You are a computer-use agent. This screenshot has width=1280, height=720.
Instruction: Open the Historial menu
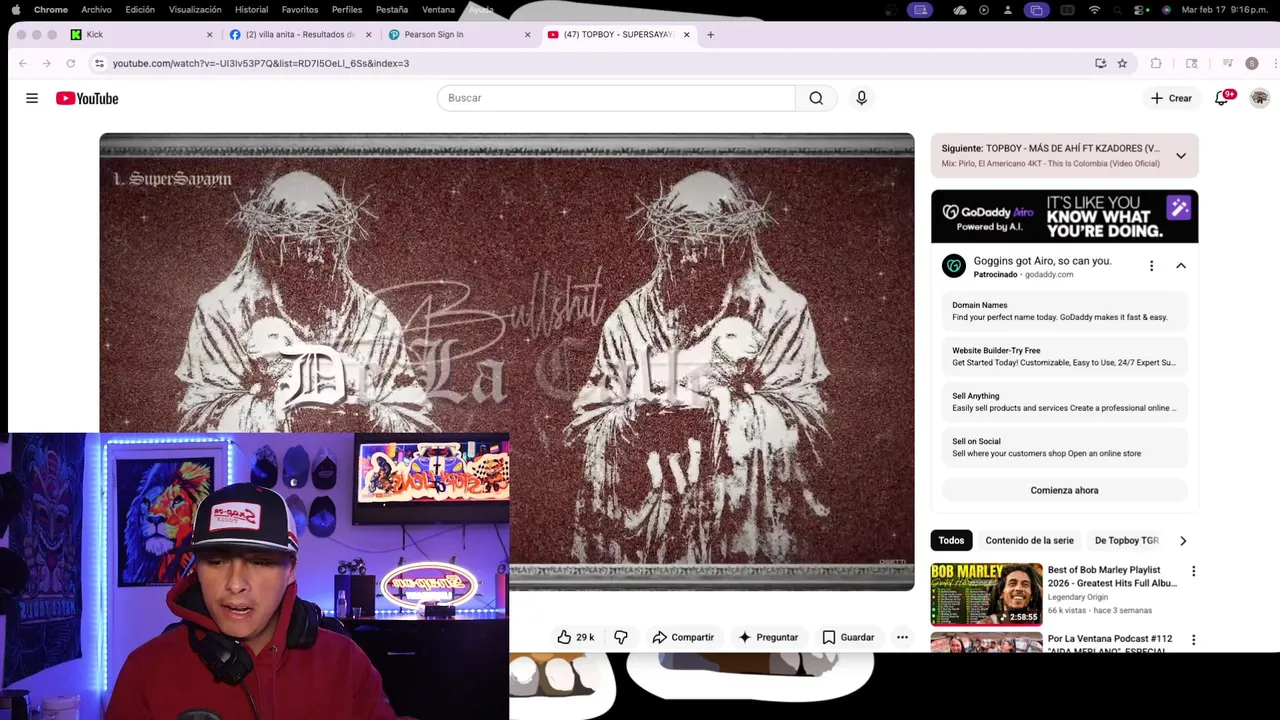tap(251, 10)
